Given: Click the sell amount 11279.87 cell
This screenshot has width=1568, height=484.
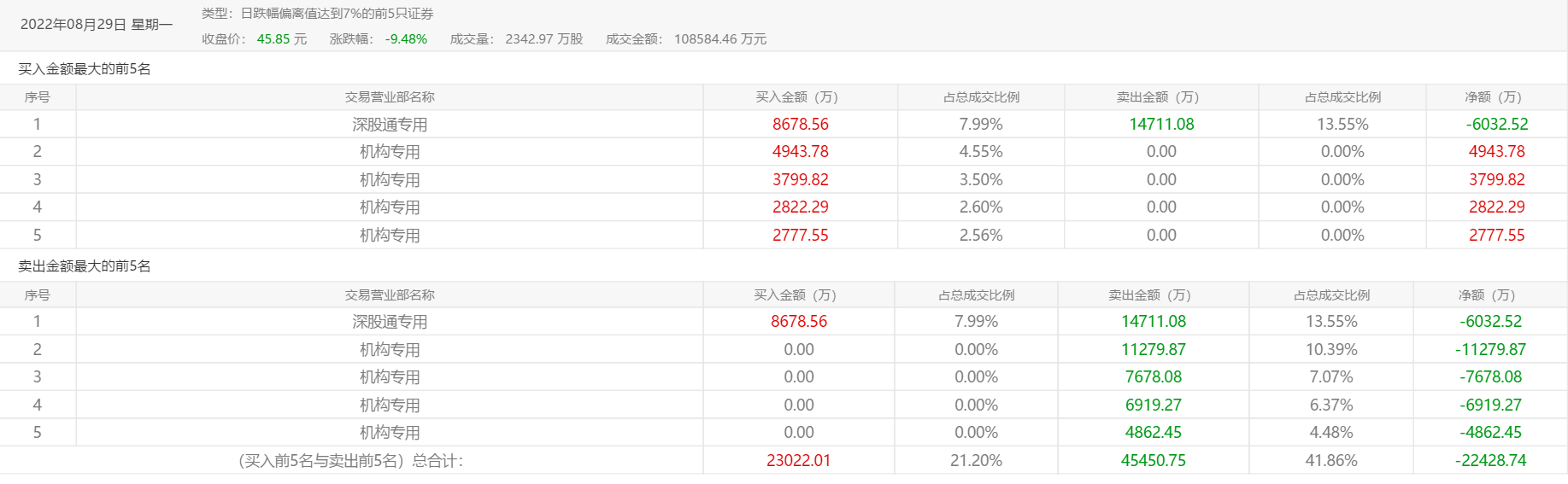Looking at the screenshot, I should (x=1153, y=349).
